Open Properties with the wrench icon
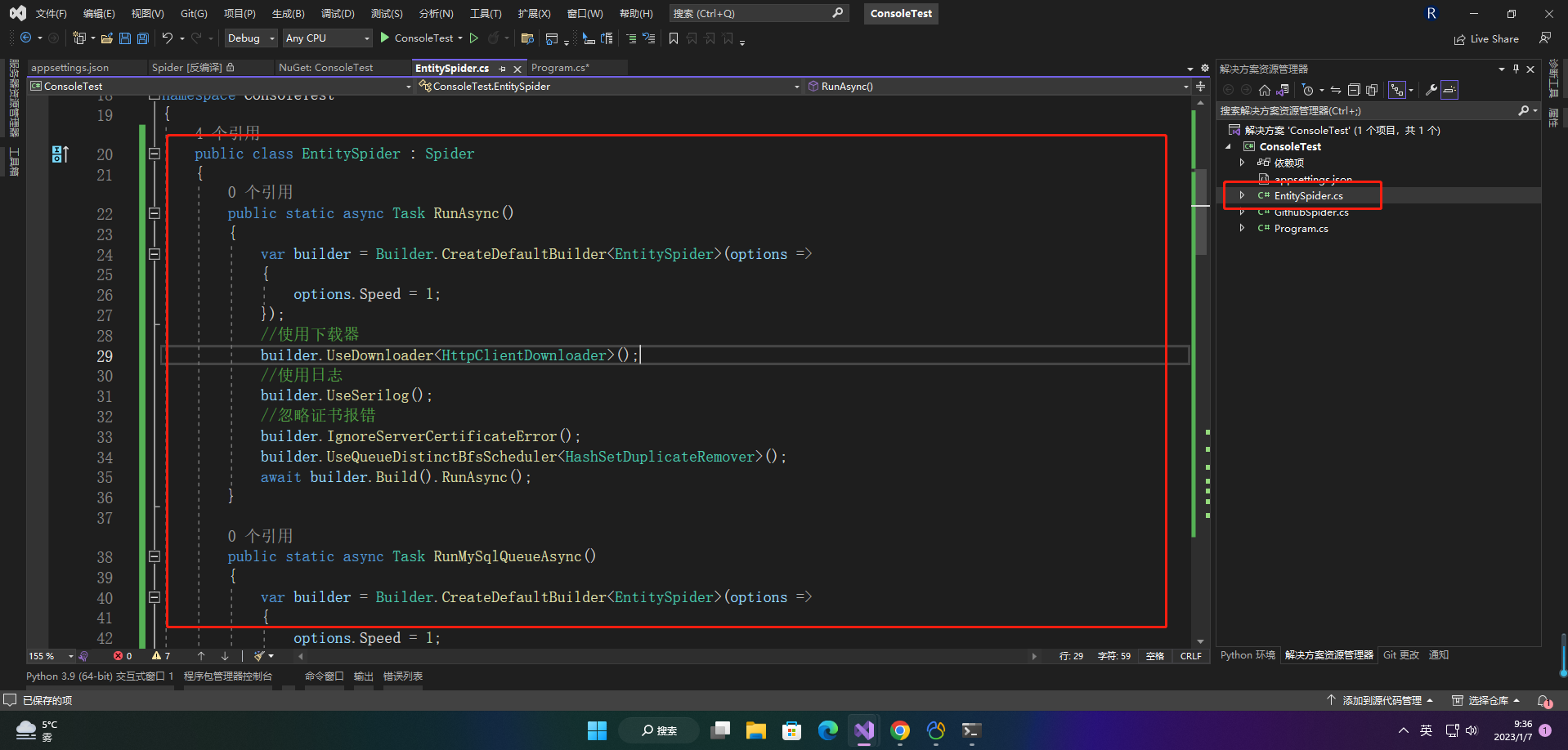1568x750 pixels. 1431,90
